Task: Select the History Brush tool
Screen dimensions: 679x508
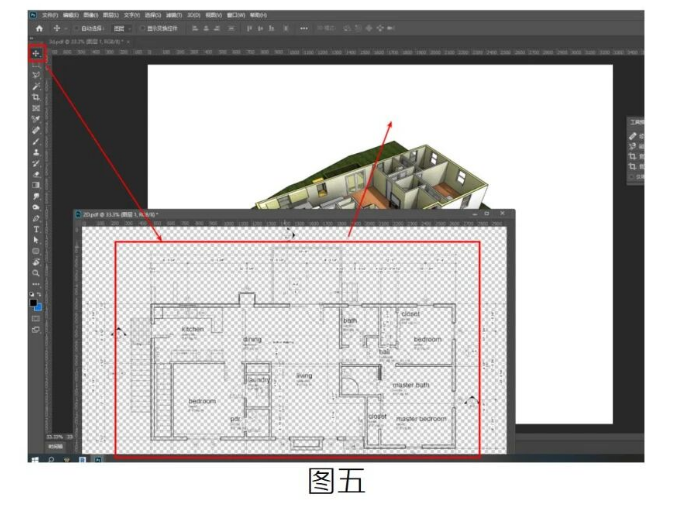Action: (36, 163)
